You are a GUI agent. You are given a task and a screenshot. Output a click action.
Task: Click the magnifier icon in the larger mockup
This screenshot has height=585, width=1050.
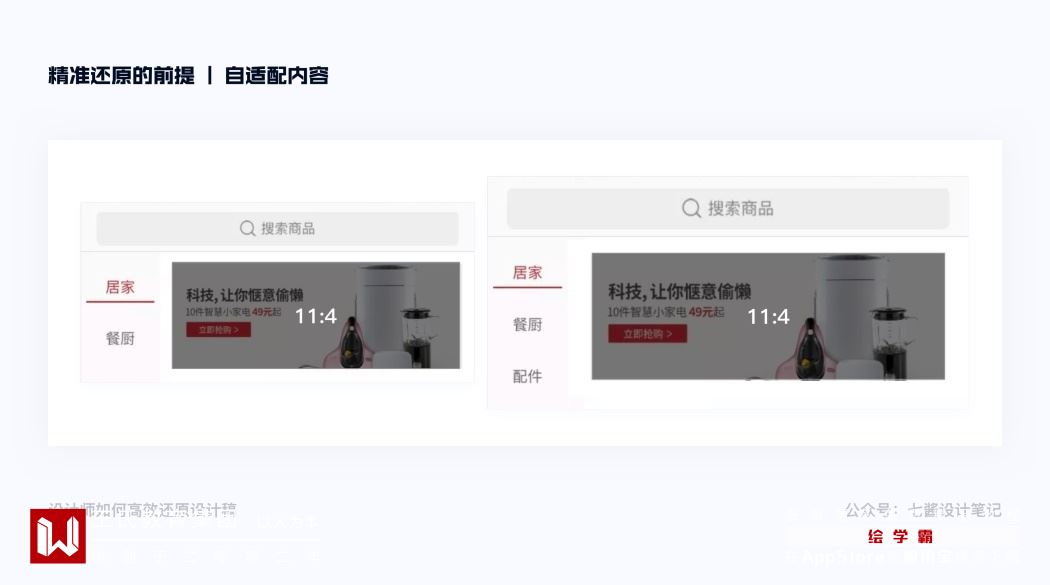[x=691, y=208]
